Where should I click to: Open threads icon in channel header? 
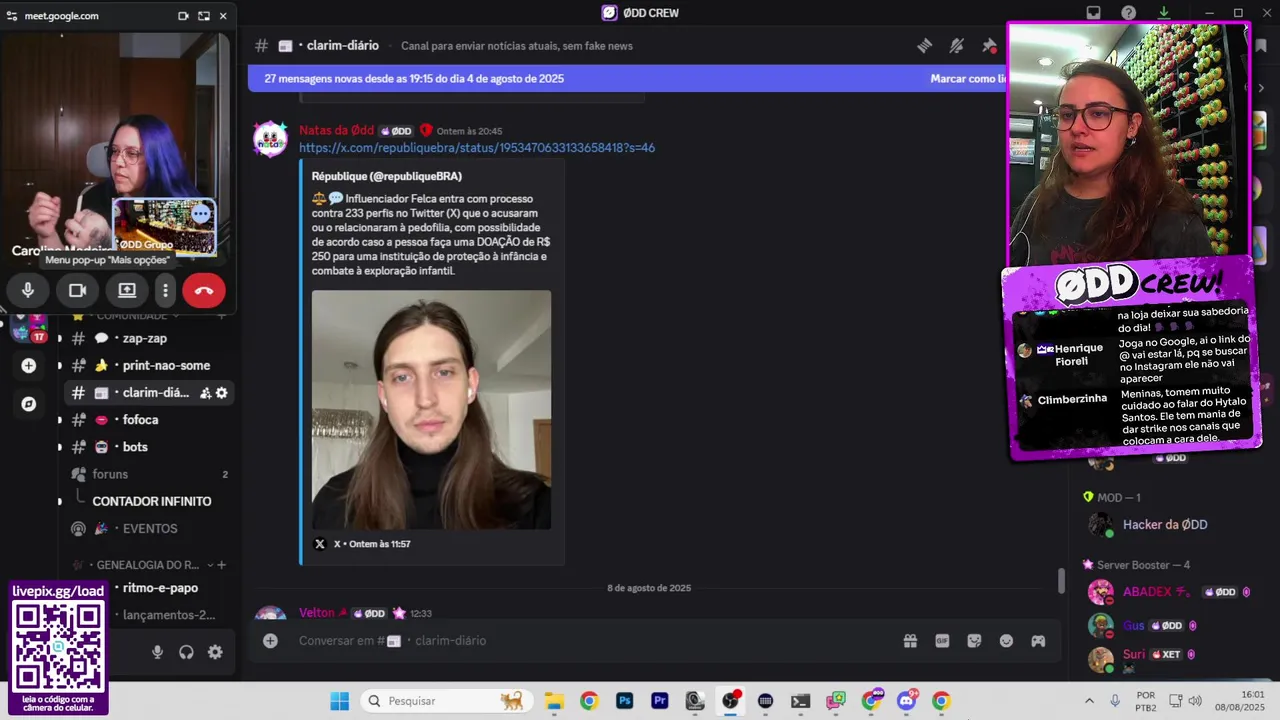tap(924, 45)
